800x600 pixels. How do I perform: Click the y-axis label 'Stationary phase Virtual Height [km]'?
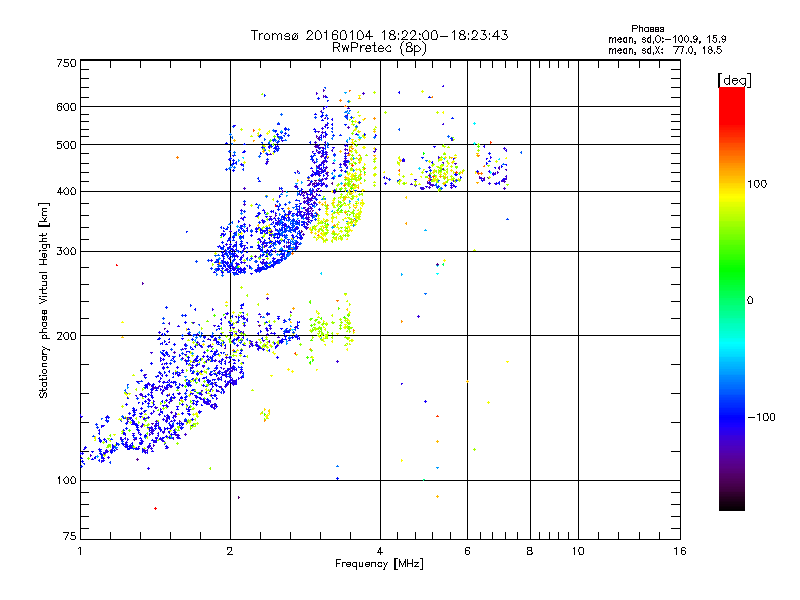tap(44, 300)
